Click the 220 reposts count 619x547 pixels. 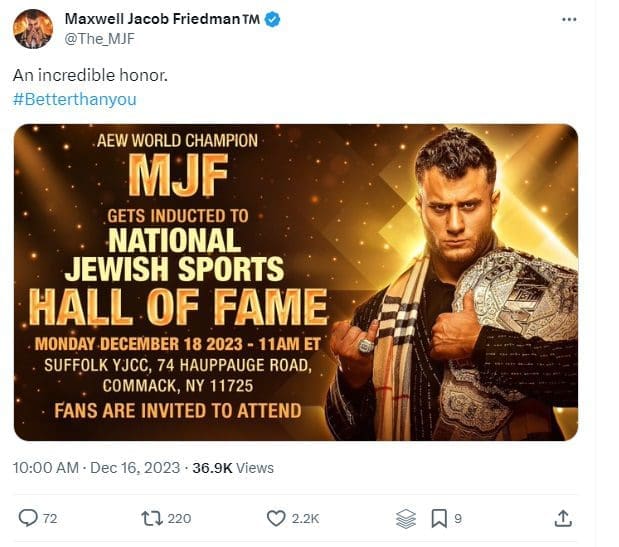(x=179, y=518)
